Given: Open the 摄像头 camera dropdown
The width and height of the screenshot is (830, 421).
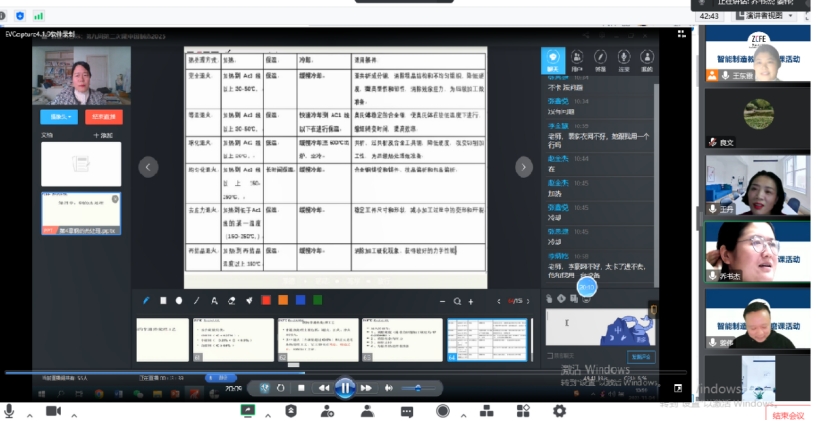Looking at the screenshot, I should pos(59,117).
